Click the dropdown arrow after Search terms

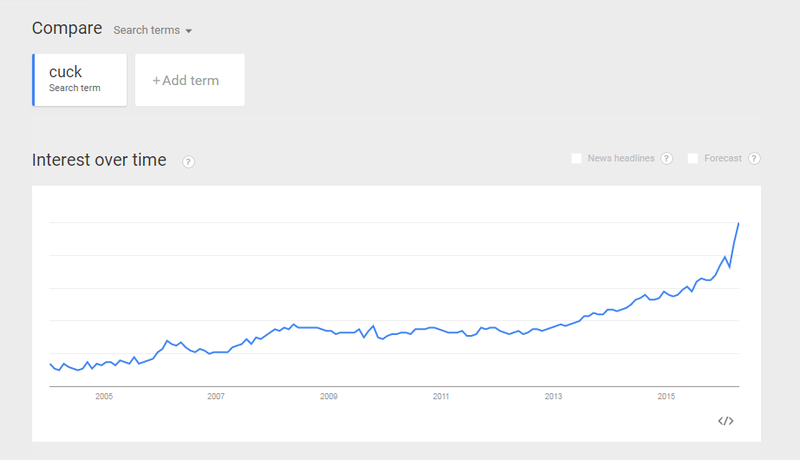pyautogui.click(x=189, y=31)
